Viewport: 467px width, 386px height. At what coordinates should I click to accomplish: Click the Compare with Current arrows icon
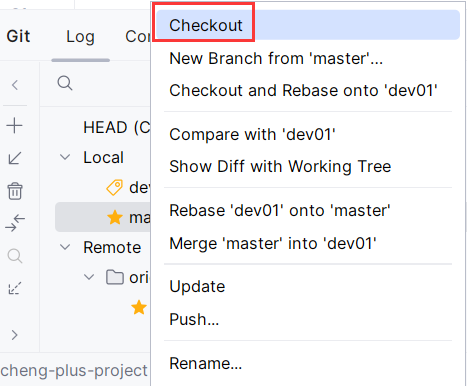15,223
